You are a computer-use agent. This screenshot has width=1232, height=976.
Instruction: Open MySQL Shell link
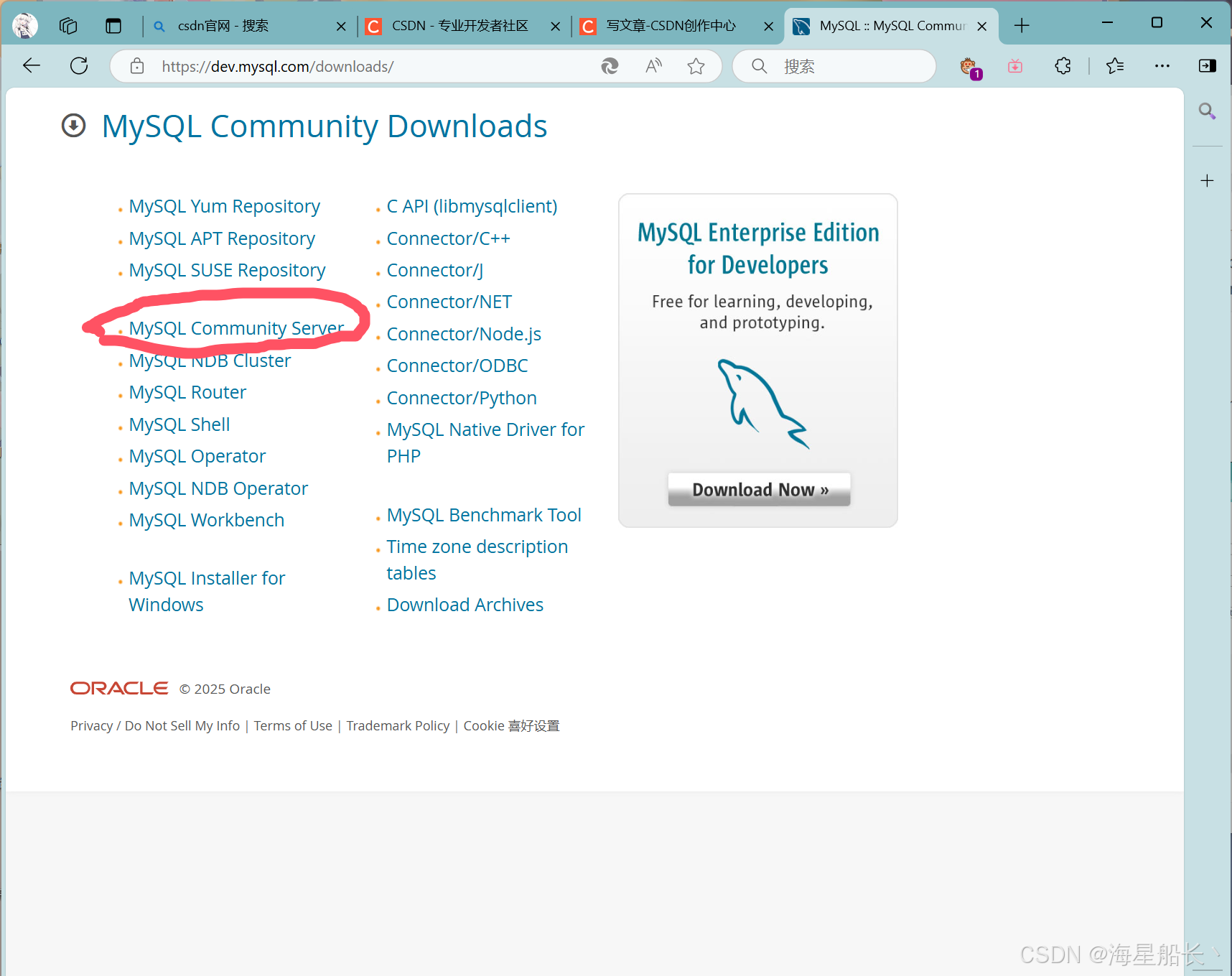pyautogui.click(x=179, y=424)
